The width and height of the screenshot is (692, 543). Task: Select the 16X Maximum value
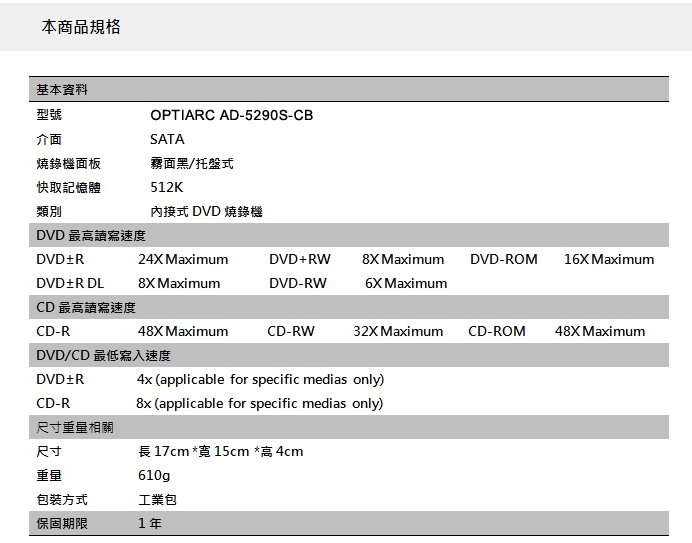click(x=609, y=259)
